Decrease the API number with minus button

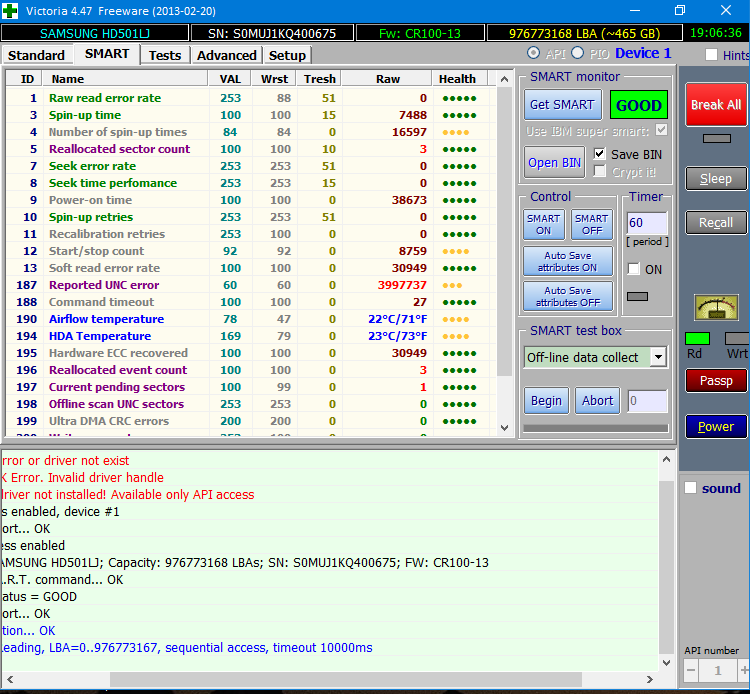point(692,671)
